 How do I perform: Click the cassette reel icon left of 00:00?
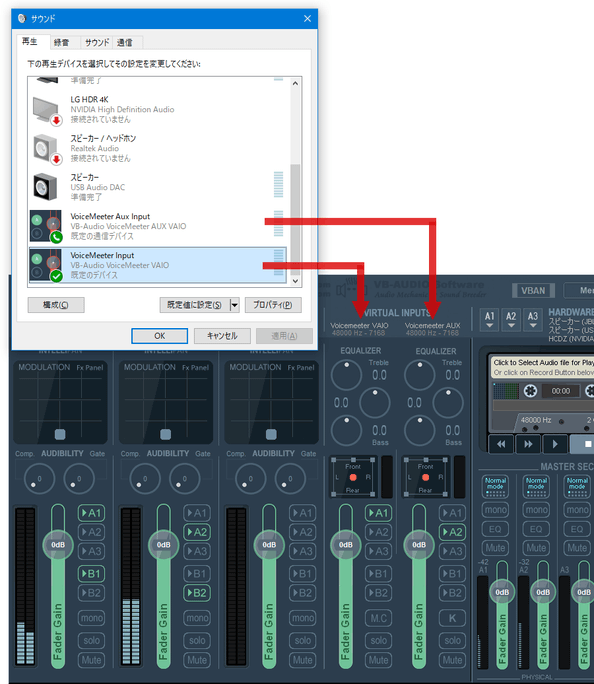click(530, 390)
